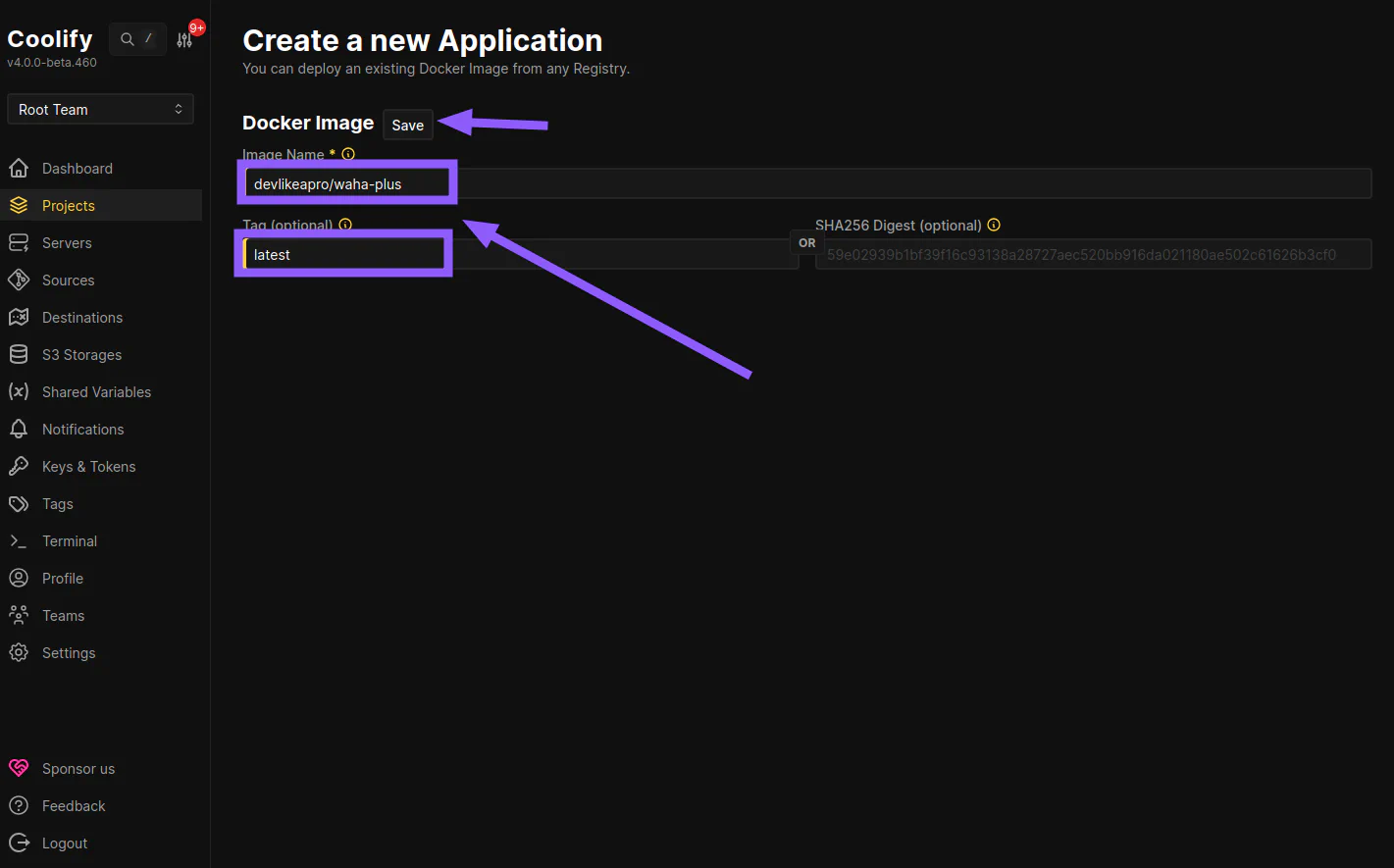Focus the Image Name input field
The width and height of the screenshot is (1394, 868).
[x=804, y=183]
